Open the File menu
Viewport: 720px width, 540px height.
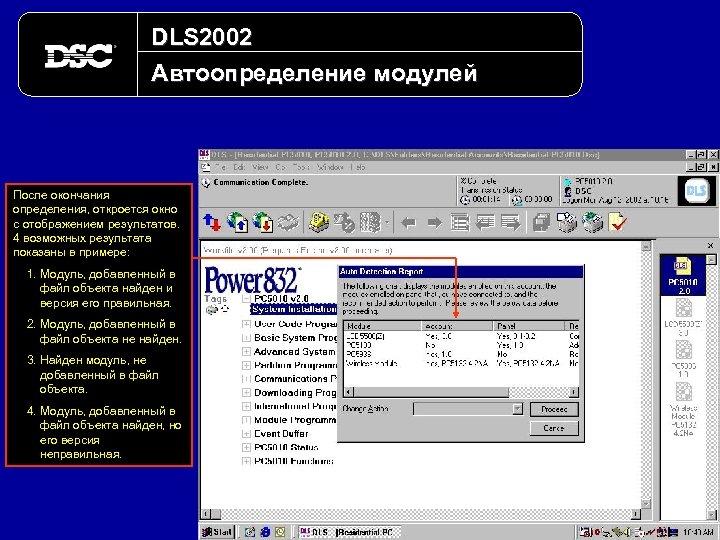pyautogui.click(x=220, y=168)
